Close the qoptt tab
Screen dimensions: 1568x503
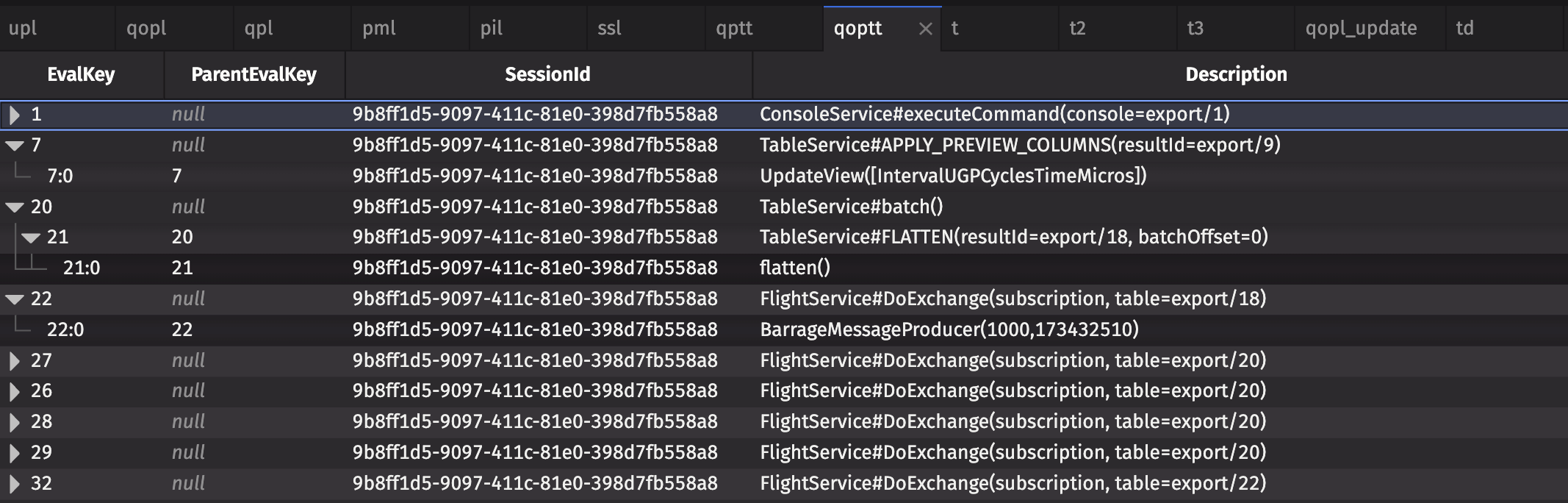(925, 29)
